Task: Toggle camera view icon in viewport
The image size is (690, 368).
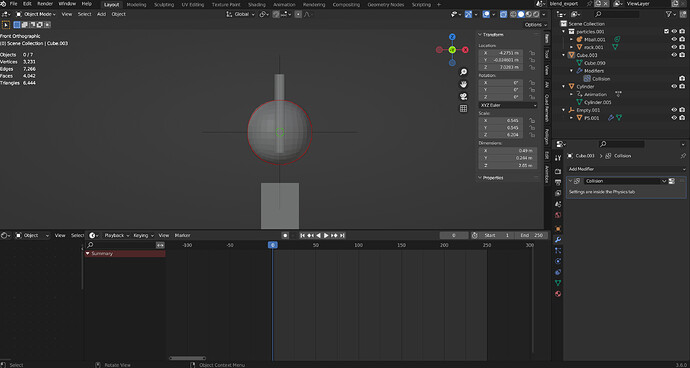Action: coord(463,96)
